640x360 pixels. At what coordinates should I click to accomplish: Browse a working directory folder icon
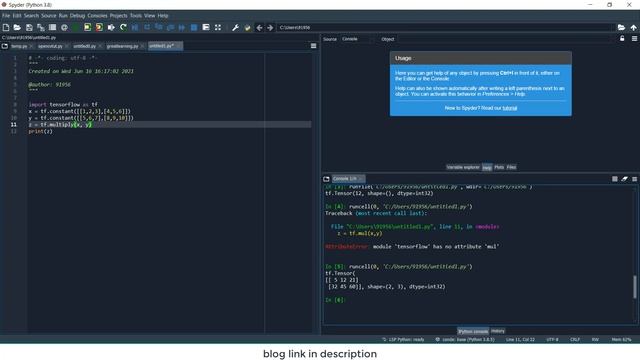(621, 27)
